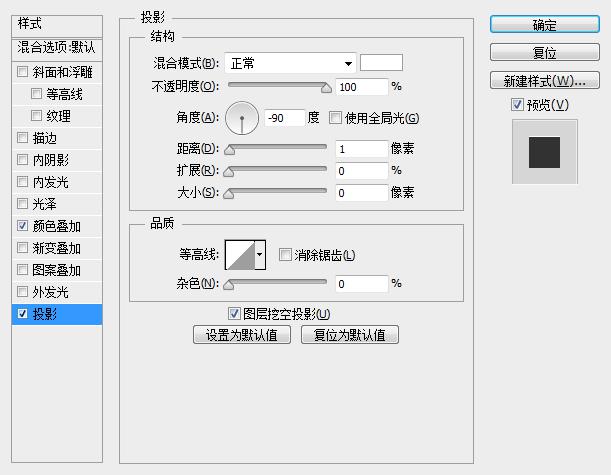Expand the 等高线 contour picker arrow
611x475 pixels.
260,255
